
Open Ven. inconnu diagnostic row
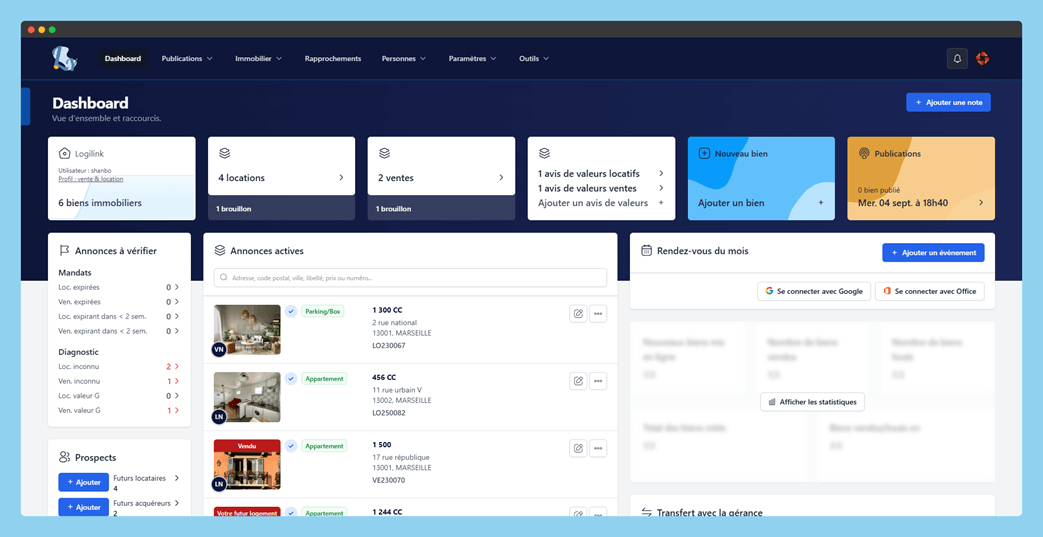pyautogui.click(x=119, y=381)
